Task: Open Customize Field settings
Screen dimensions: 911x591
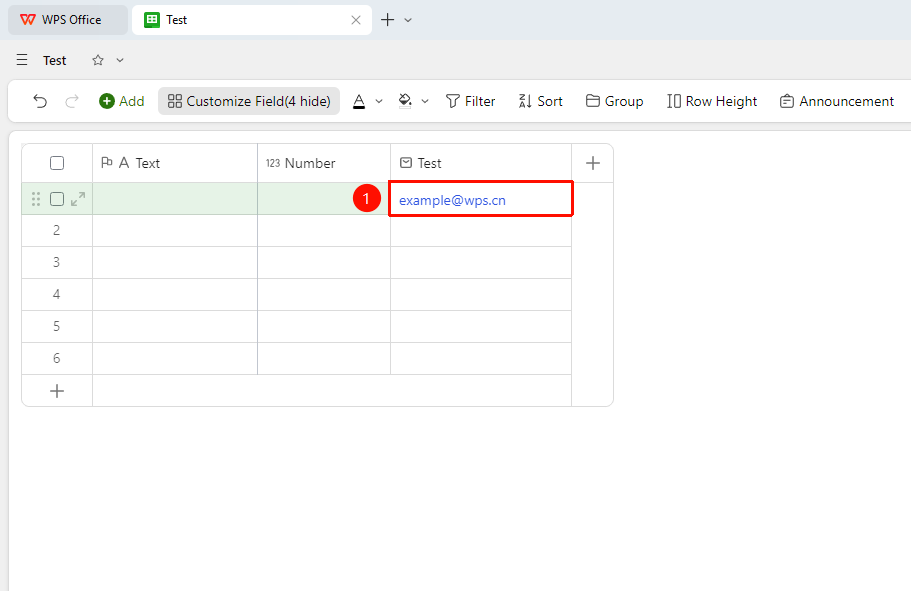Action: (x=249, y=101)
